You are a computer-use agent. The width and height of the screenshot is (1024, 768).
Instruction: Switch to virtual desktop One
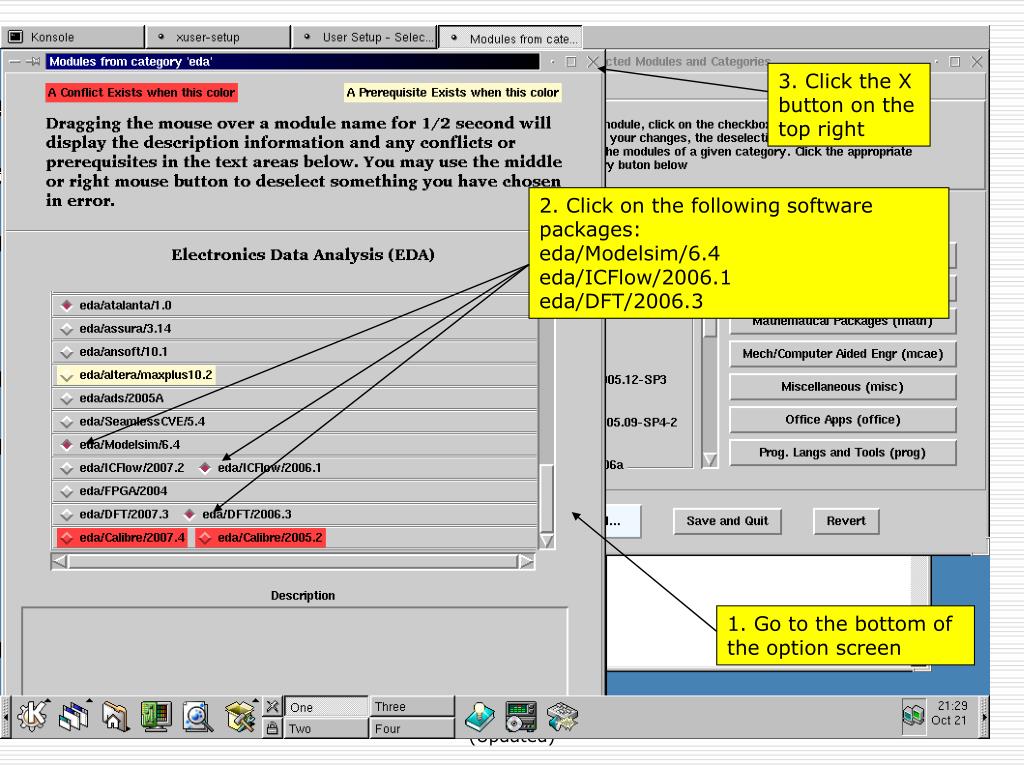326,707
